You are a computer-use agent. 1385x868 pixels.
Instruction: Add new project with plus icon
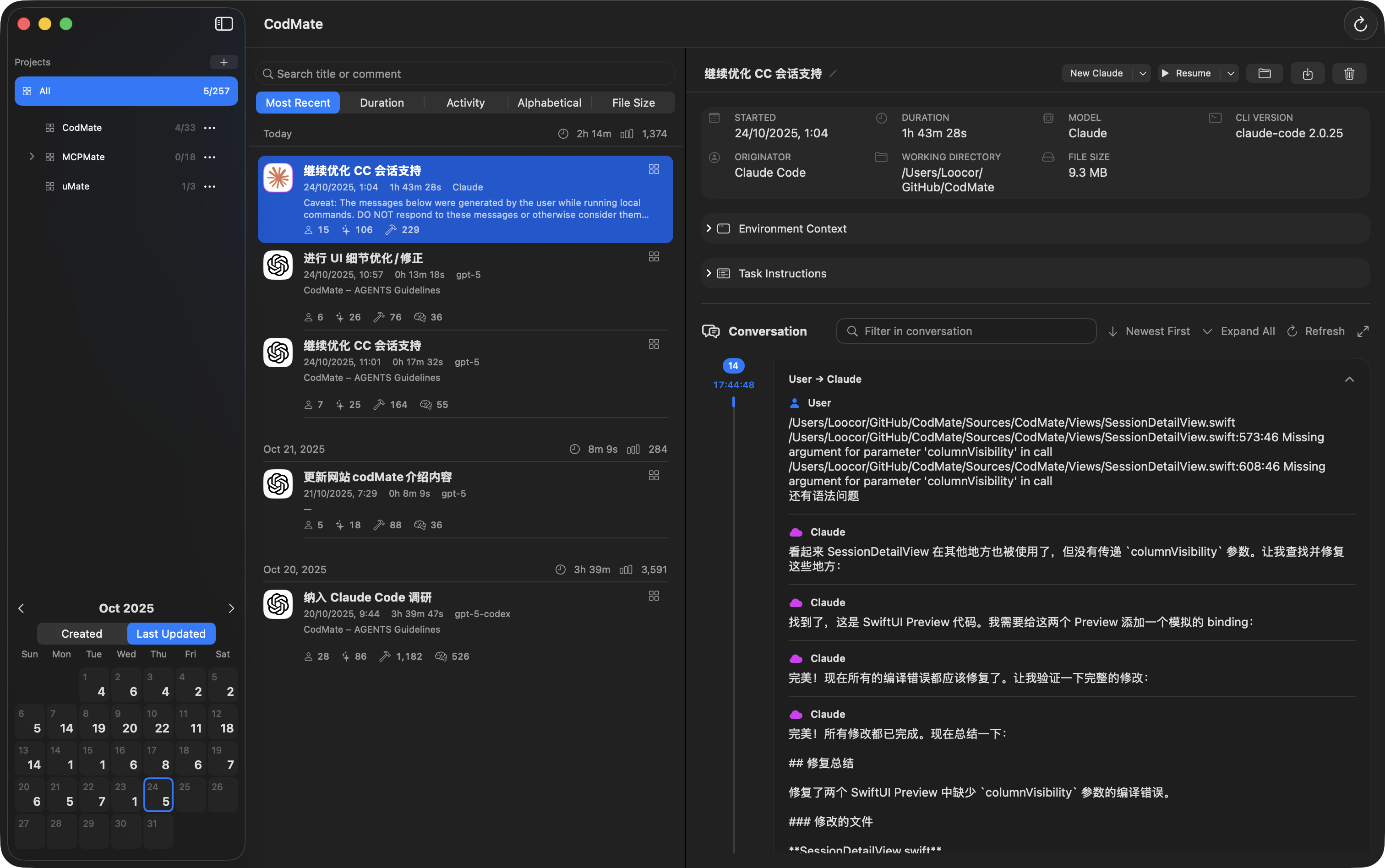[x=224, y=61]
